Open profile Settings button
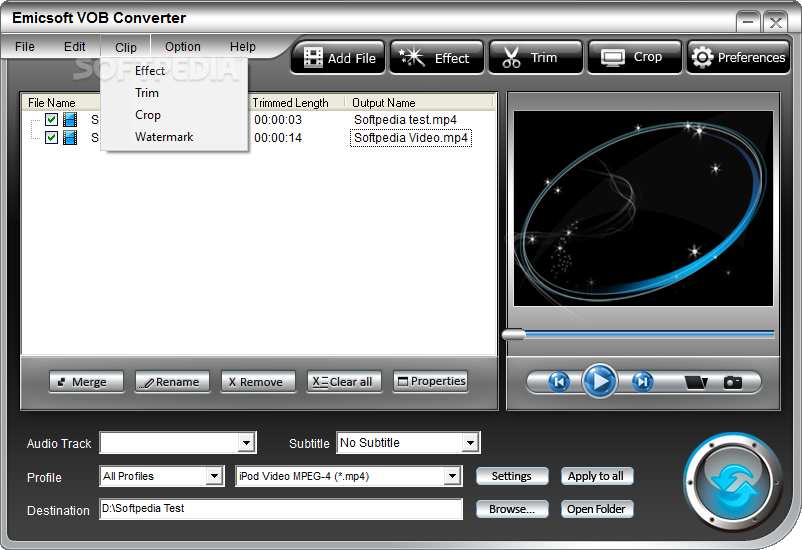Screen dimensions: 802x550 pyautogui.click(x=512, y=476)
